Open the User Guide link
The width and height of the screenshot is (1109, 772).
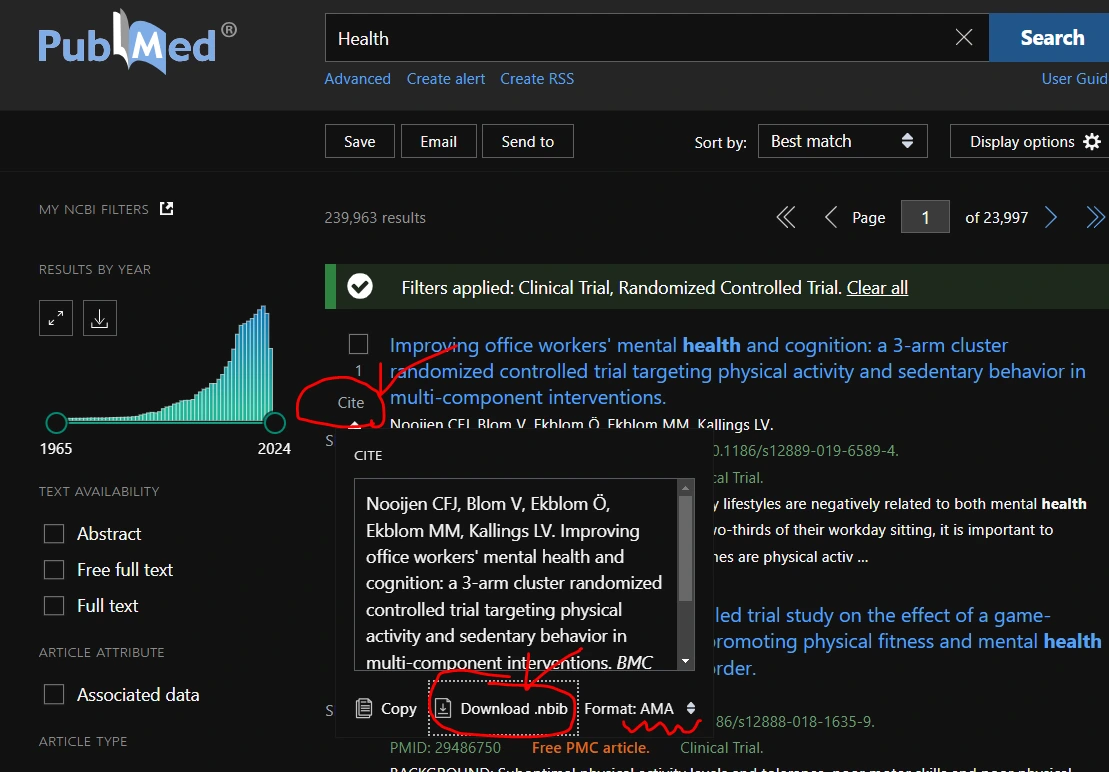[1075, 78]
